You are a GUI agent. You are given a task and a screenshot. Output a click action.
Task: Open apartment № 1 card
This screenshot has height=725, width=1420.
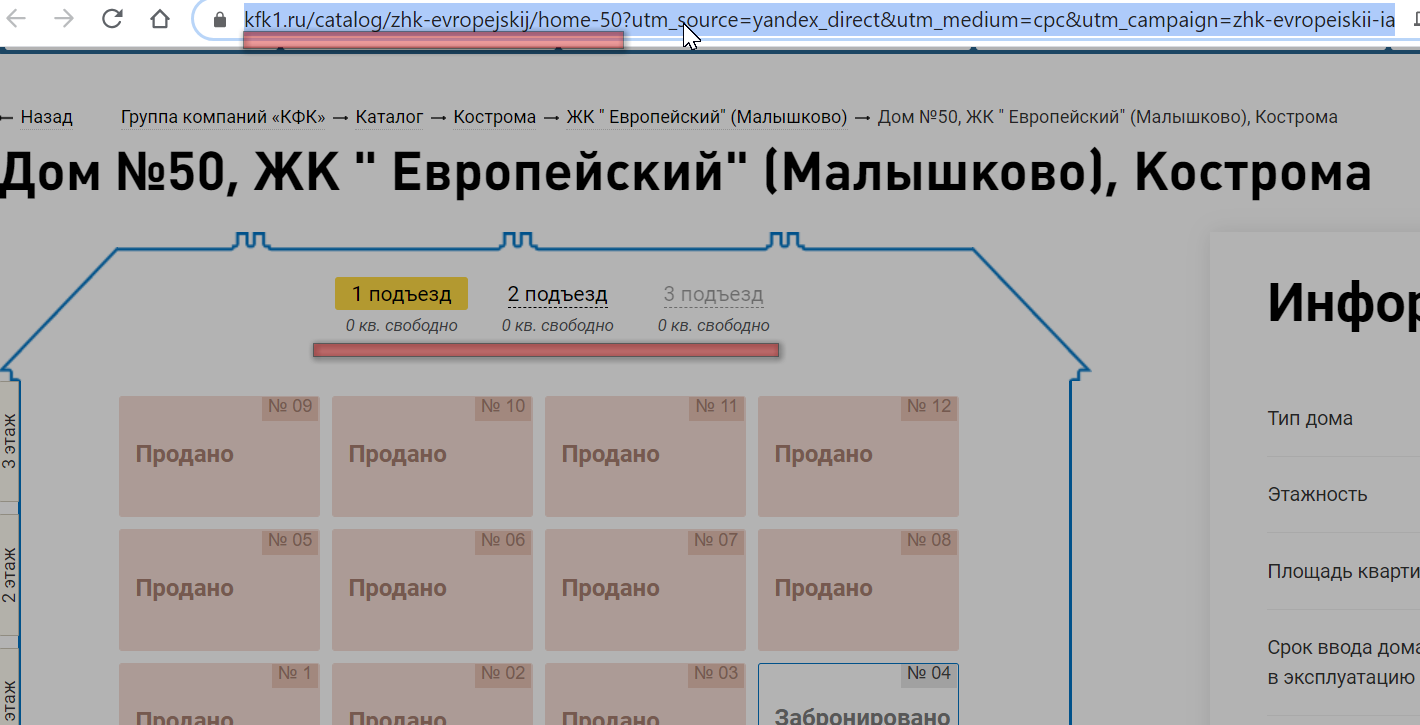(219, 694)
